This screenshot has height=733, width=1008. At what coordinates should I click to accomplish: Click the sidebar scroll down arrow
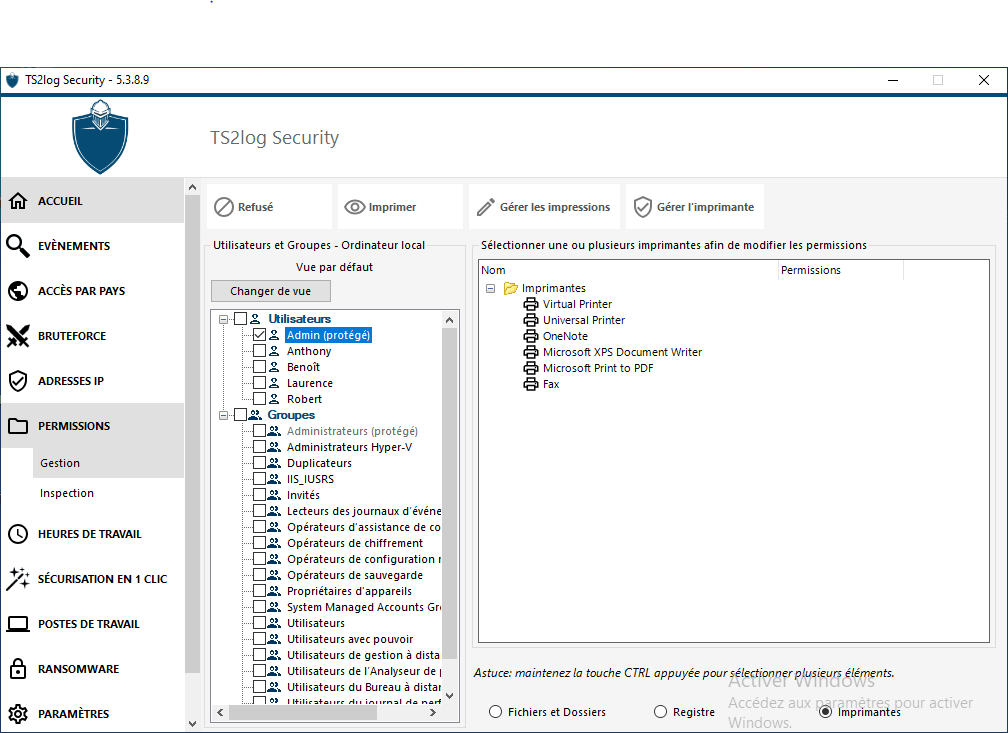pyautogui.click(x=192, y=724)
